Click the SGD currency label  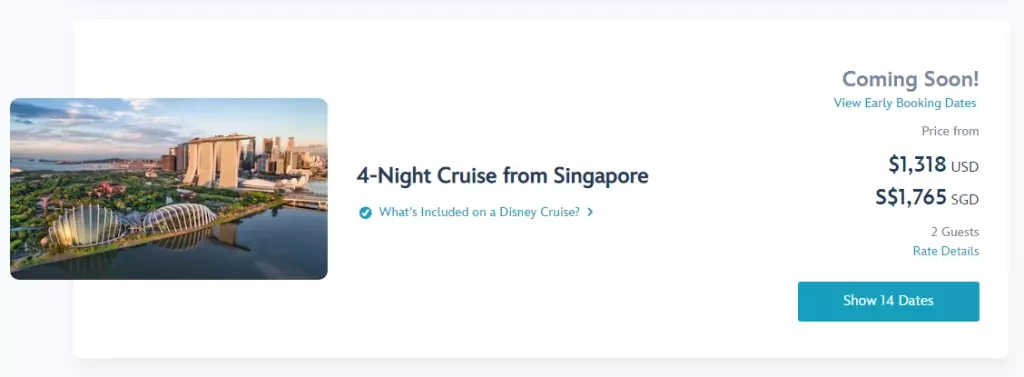[965, 199]
